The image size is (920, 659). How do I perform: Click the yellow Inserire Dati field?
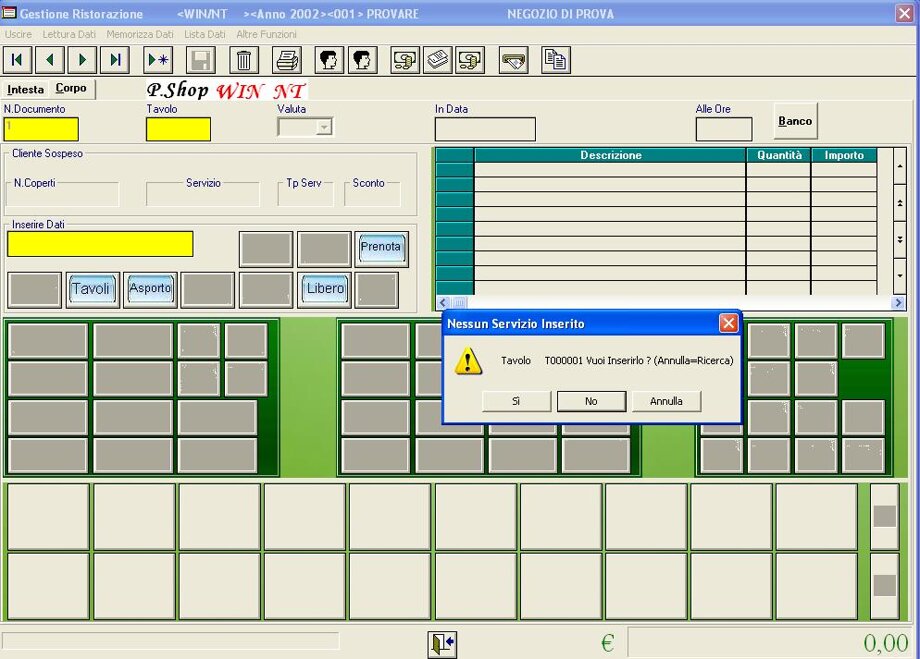click(100, 244)
